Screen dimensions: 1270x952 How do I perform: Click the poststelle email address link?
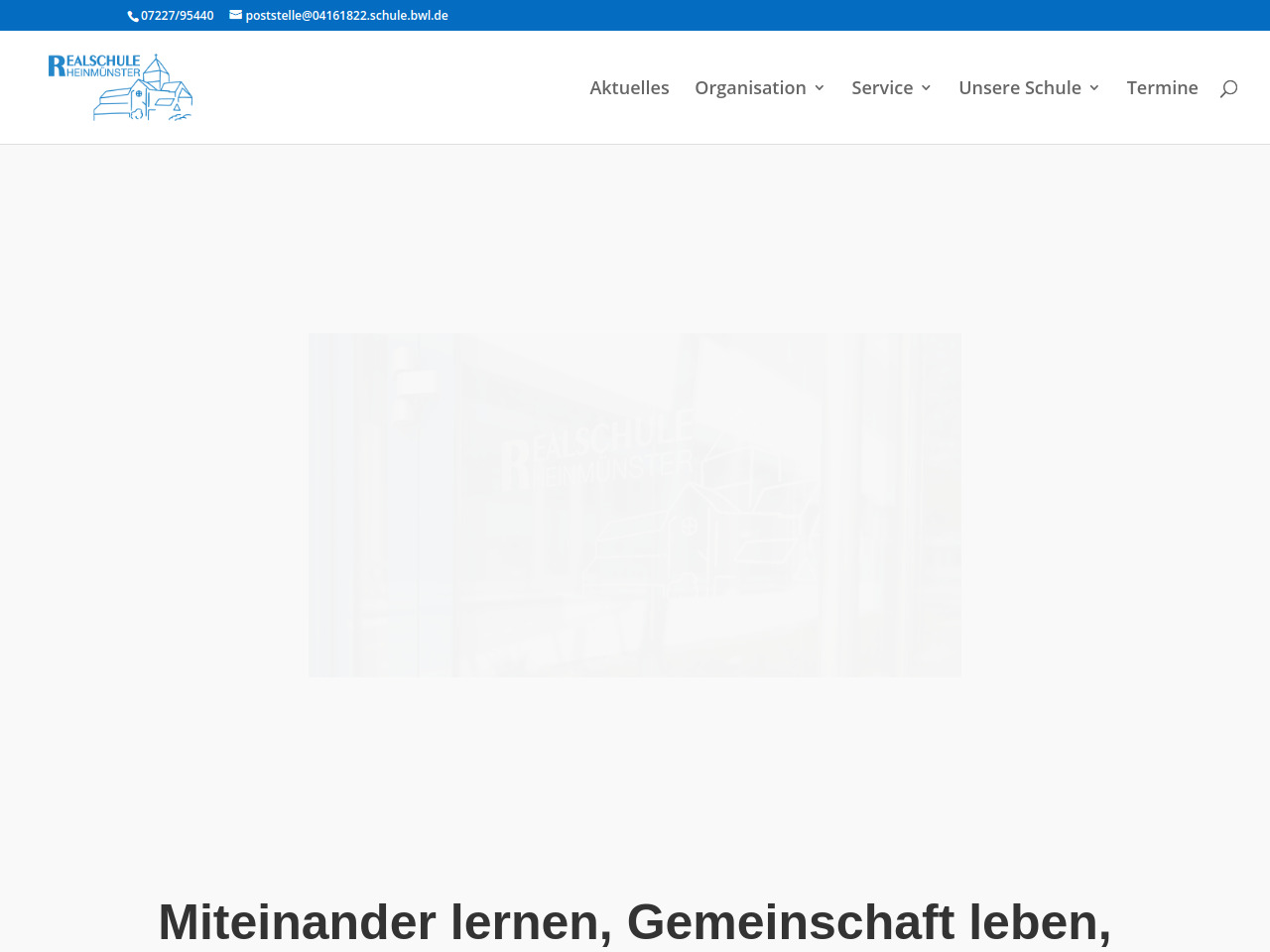346,16
